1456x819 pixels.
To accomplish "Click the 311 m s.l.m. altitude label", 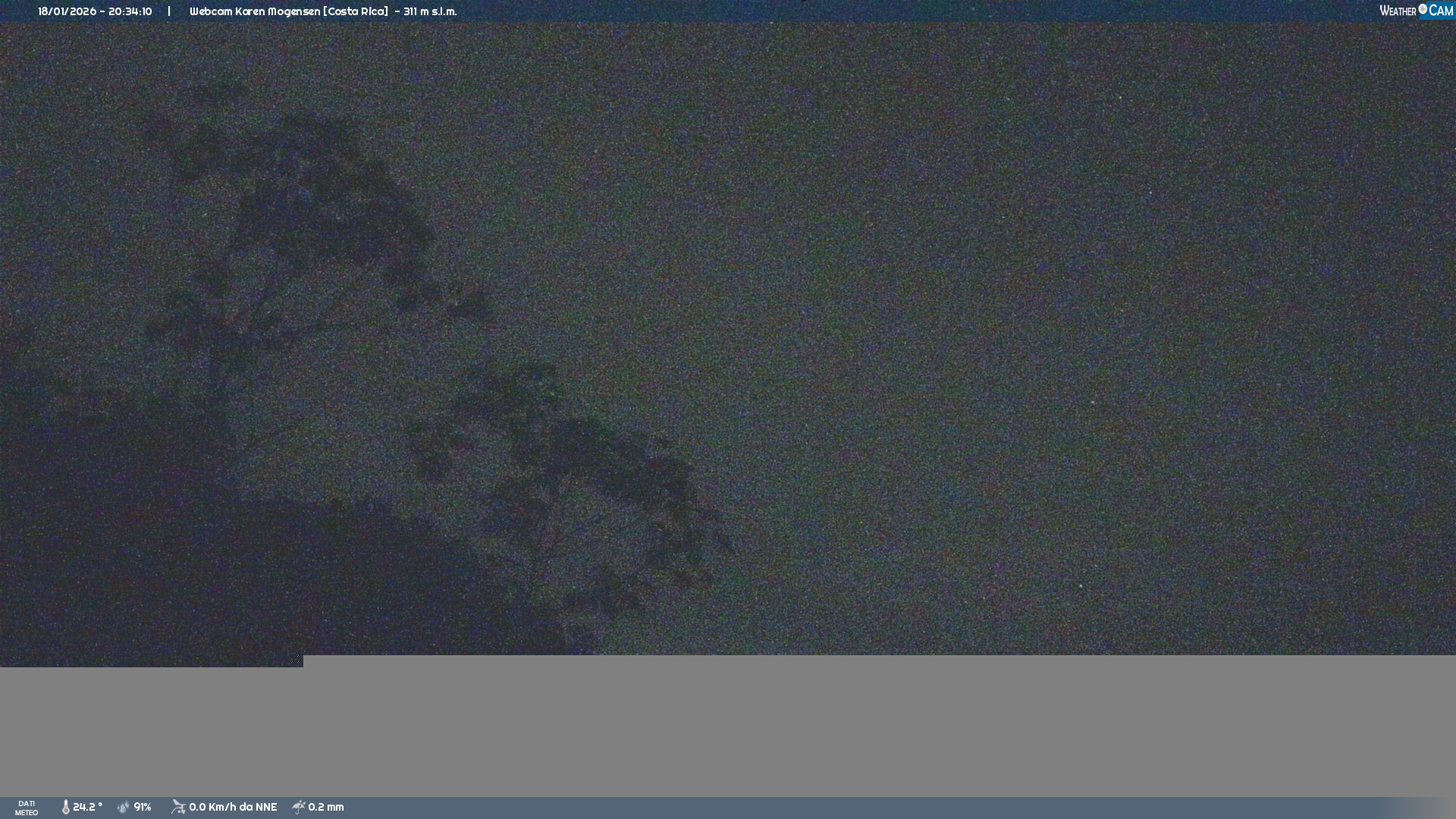I will click(430, 11).
